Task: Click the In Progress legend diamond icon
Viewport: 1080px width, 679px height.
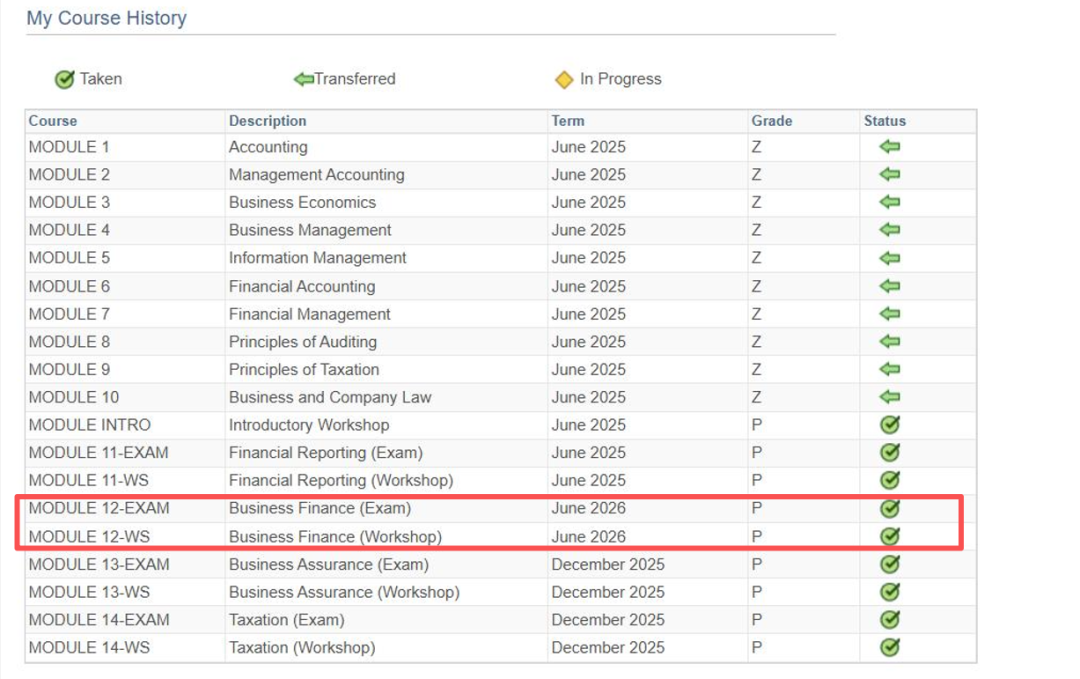Action: (564, 80)
